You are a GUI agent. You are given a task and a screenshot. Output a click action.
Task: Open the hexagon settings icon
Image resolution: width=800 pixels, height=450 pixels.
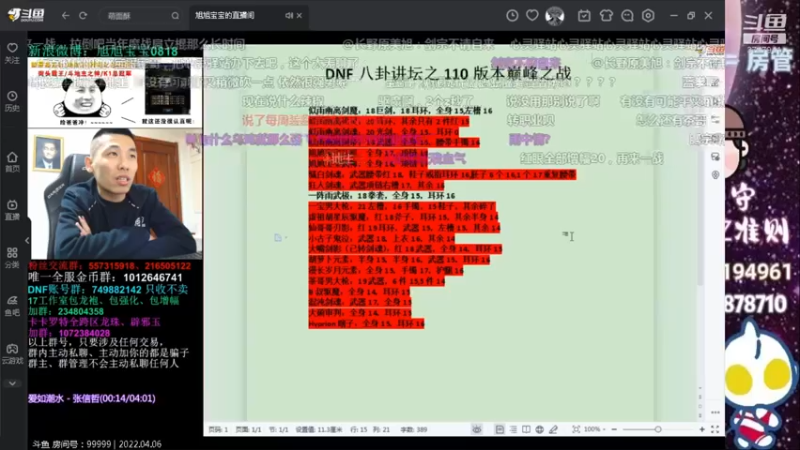pyautogui.click(x=648, y=16)
